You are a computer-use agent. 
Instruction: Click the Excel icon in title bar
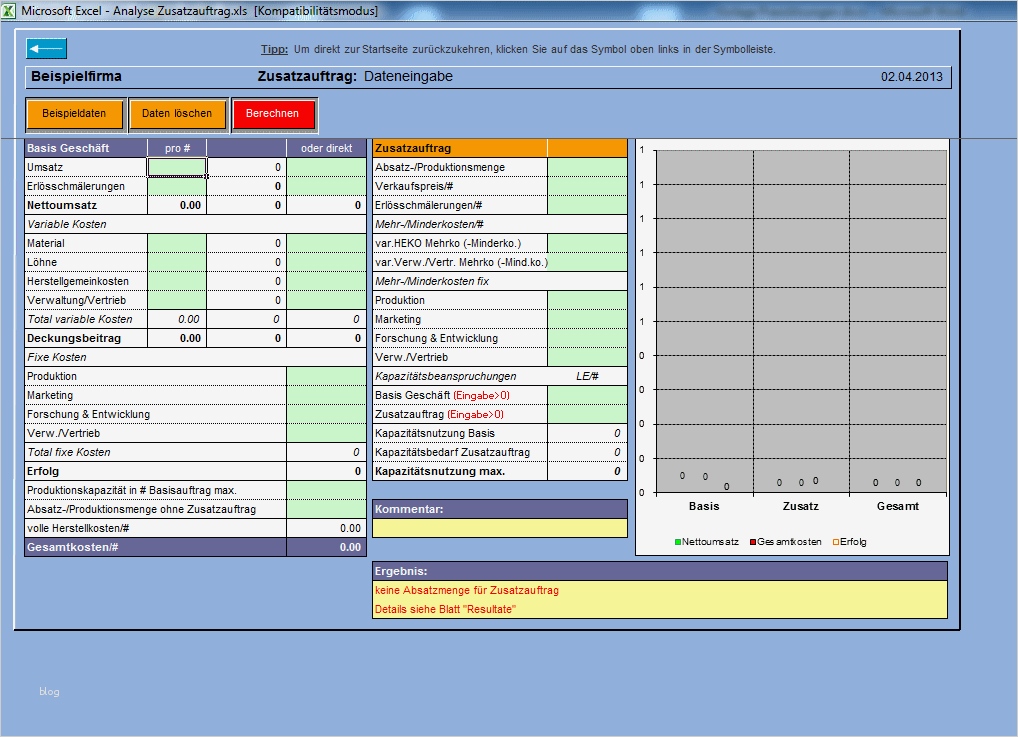point(8,10)
